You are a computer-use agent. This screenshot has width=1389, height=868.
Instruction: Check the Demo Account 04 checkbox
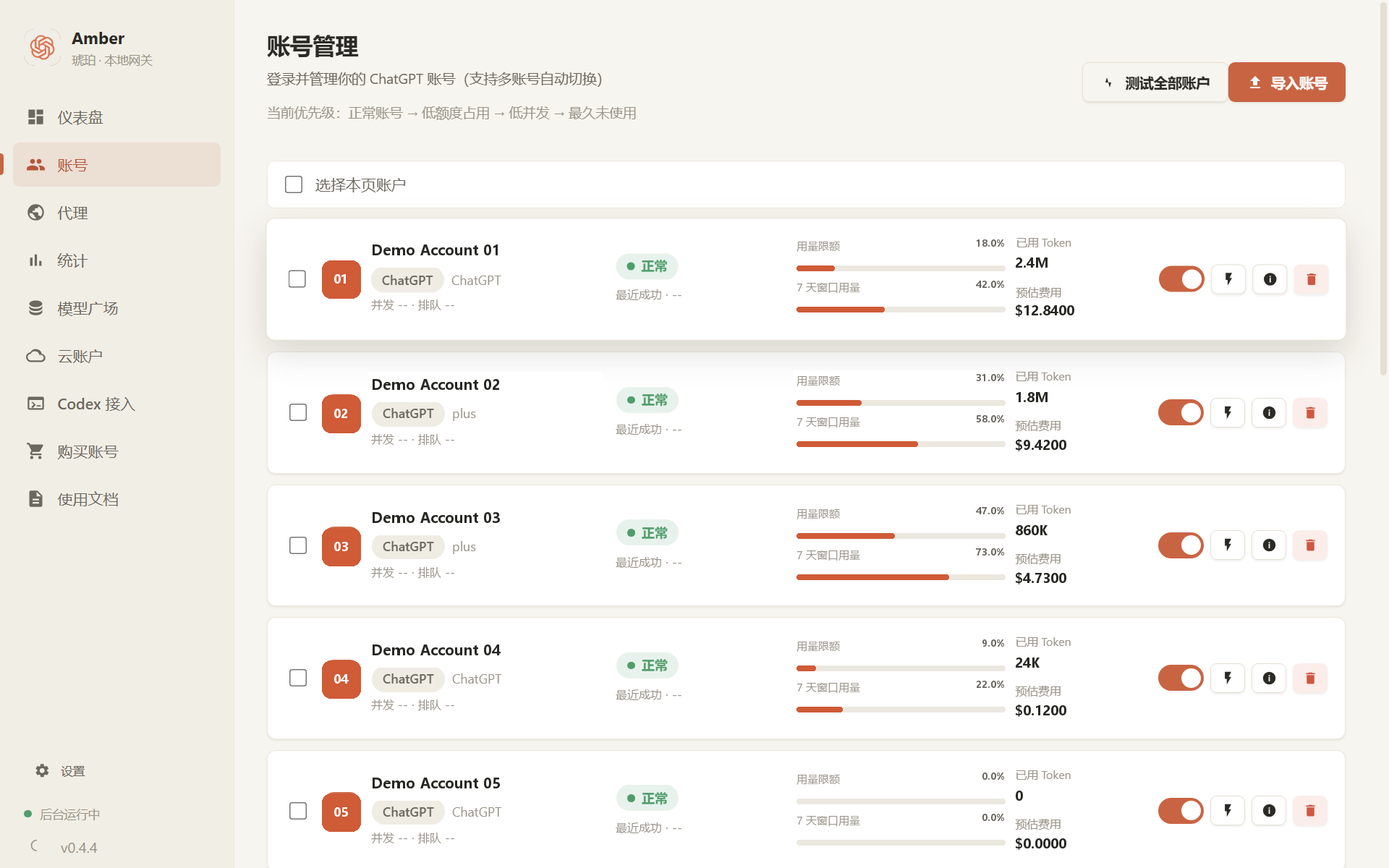click(298, 678)
